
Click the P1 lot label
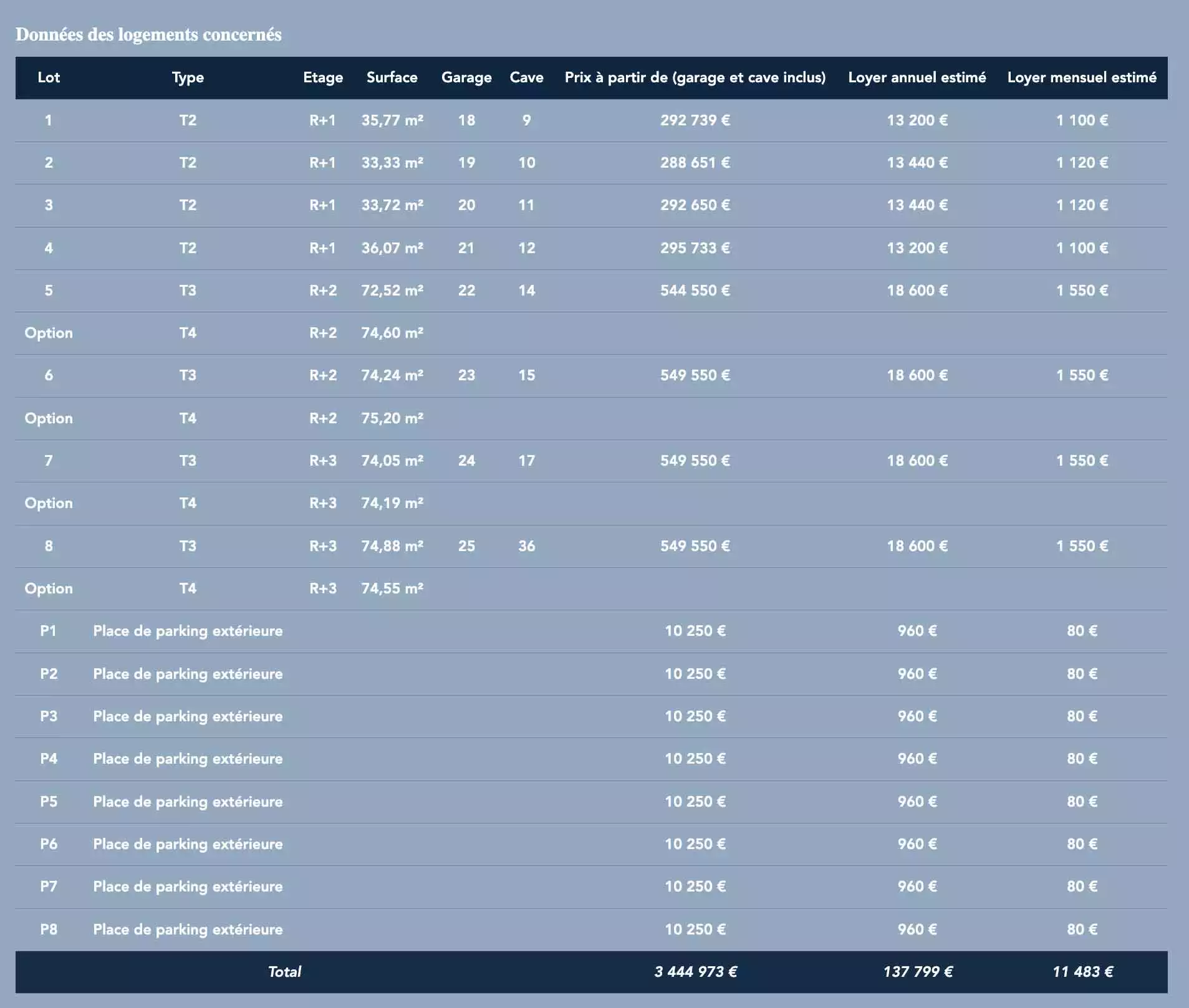pos(49,631)
